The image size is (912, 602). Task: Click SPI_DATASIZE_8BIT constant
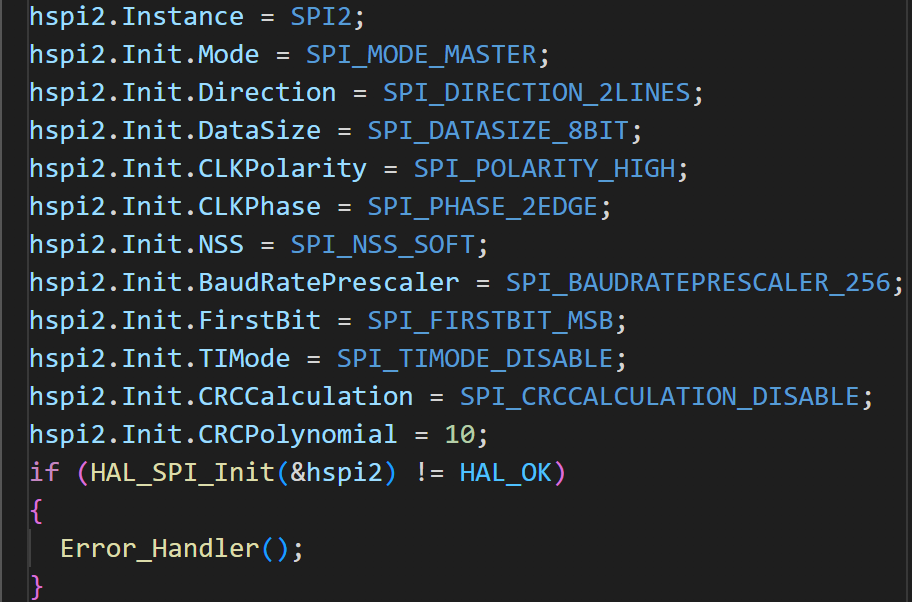point(498,131)
